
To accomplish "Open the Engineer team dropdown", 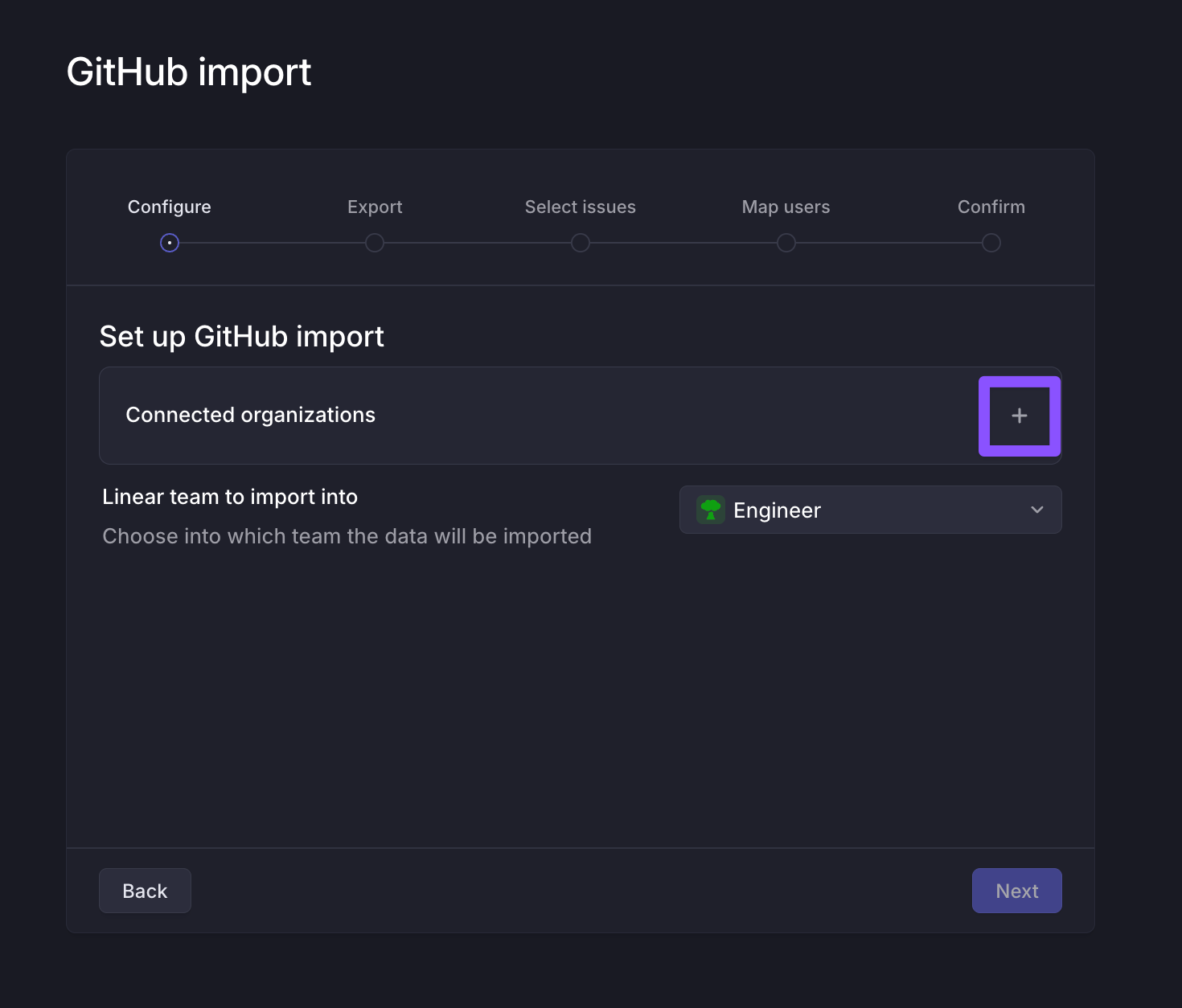I will pos(870,510).
